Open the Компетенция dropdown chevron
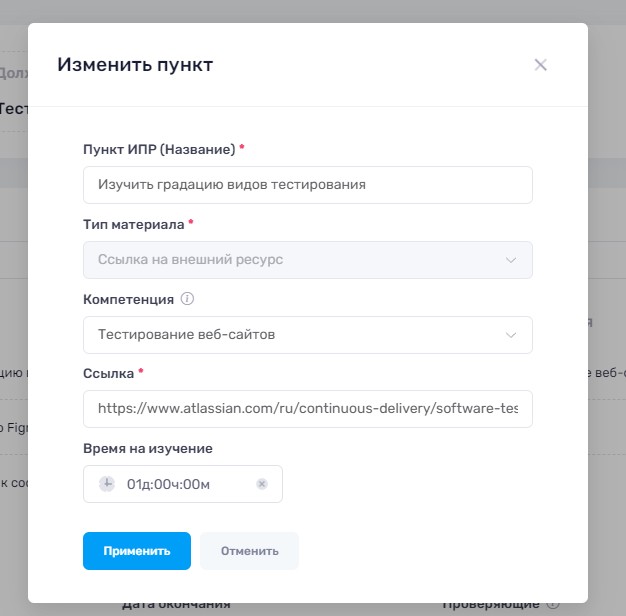The width and height of the screenshot is (626, 616). 511,335
